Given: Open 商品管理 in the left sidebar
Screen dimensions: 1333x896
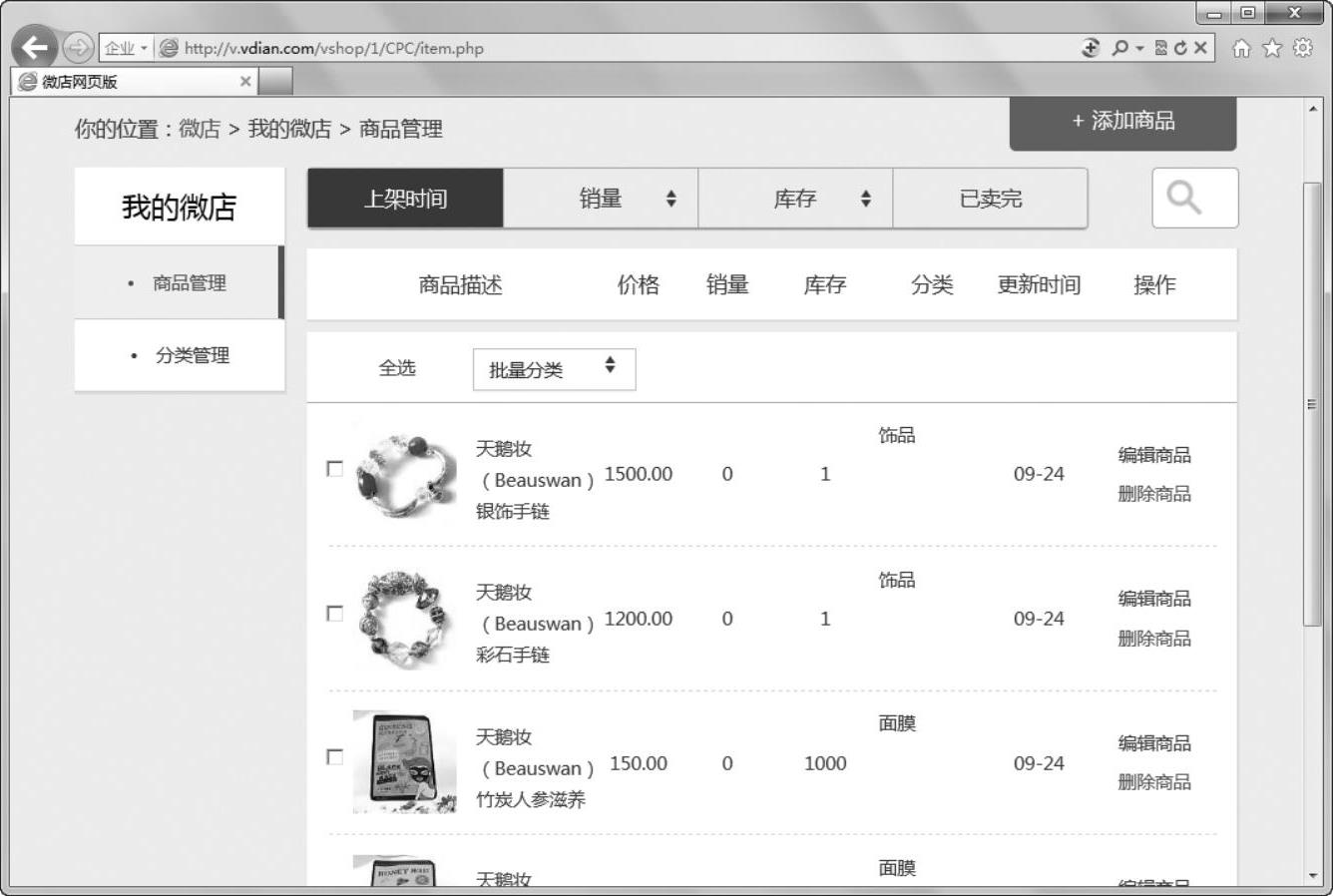Looking at the screenshot, I should (x=179, y=283).
